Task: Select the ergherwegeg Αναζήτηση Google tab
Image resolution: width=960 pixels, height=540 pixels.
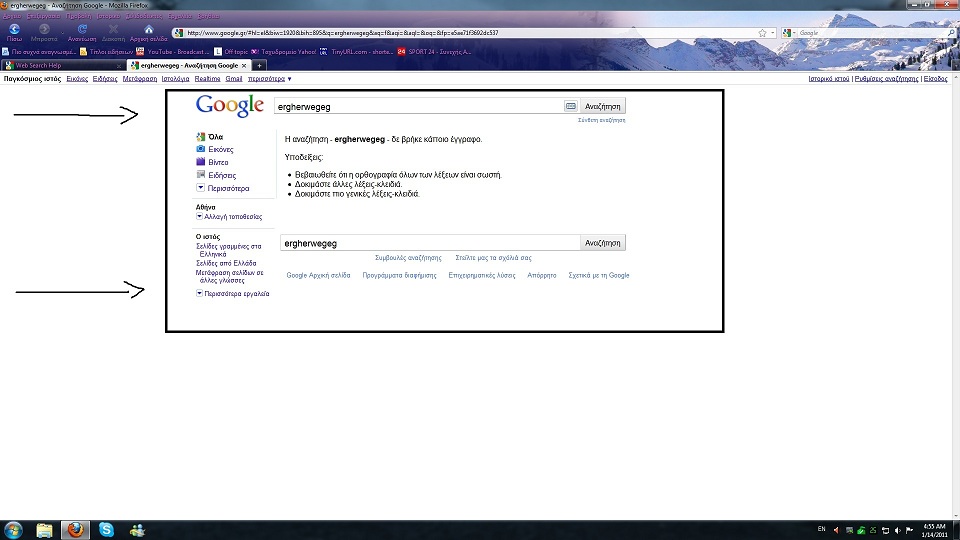Action: point(189,66)
